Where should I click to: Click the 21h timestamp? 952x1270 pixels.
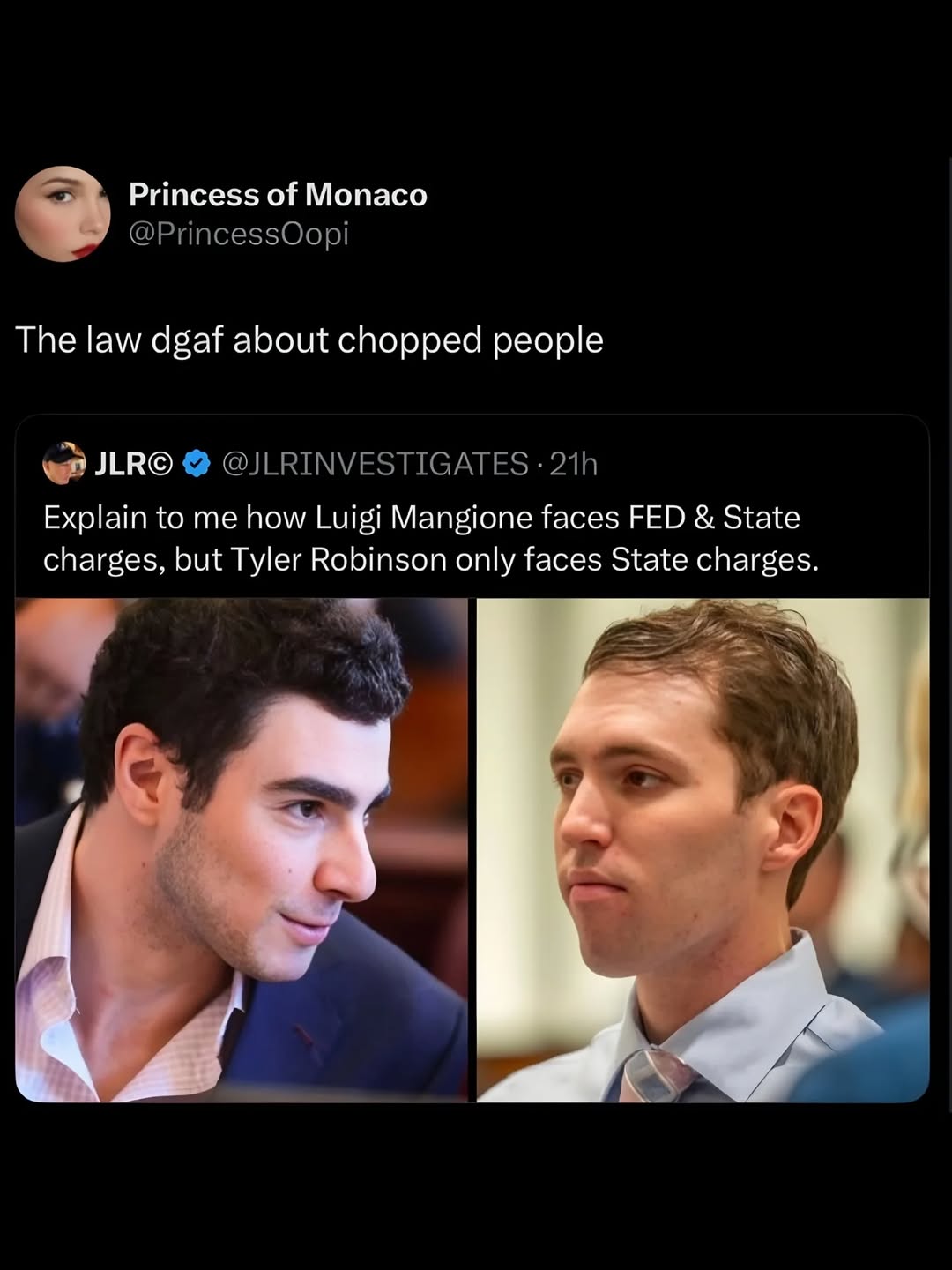pos(573,463)
